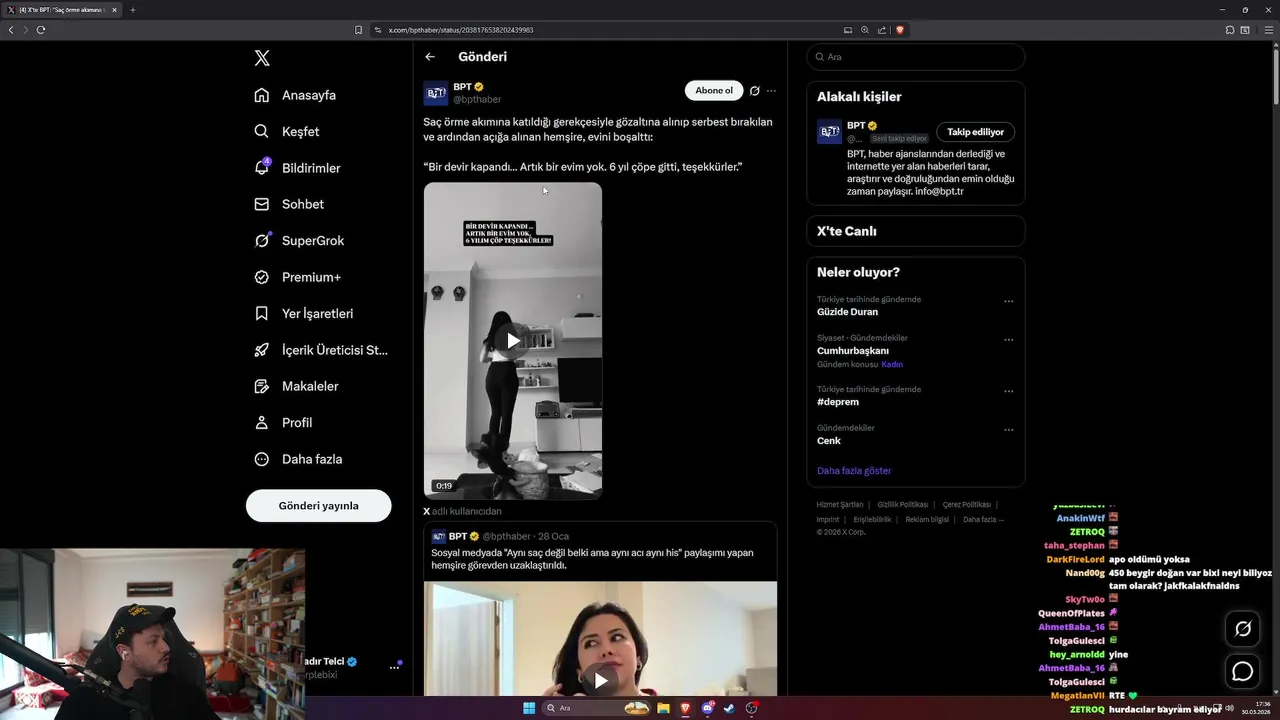This screenshot has width=1280, height=720.
Task: Close the X'te BPT tab
Action: (x=114, y=10)
